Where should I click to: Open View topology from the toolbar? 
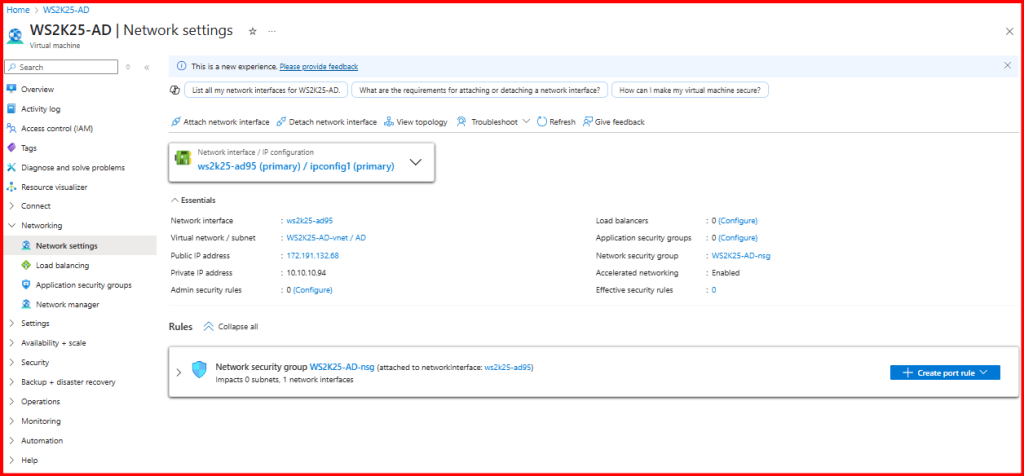click(389, 122)
